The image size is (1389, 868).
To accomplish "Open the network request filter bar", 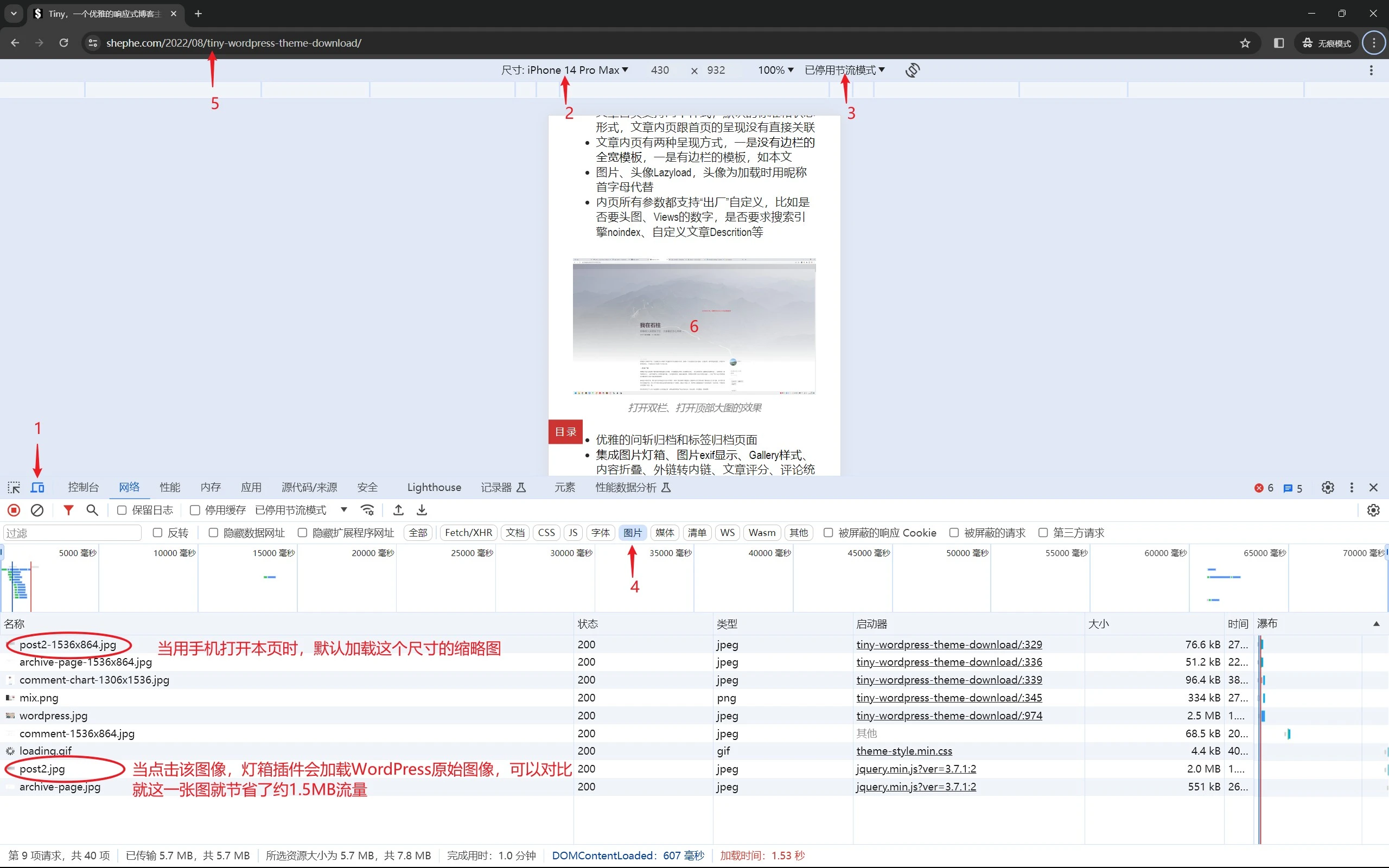I will (68, 510).
